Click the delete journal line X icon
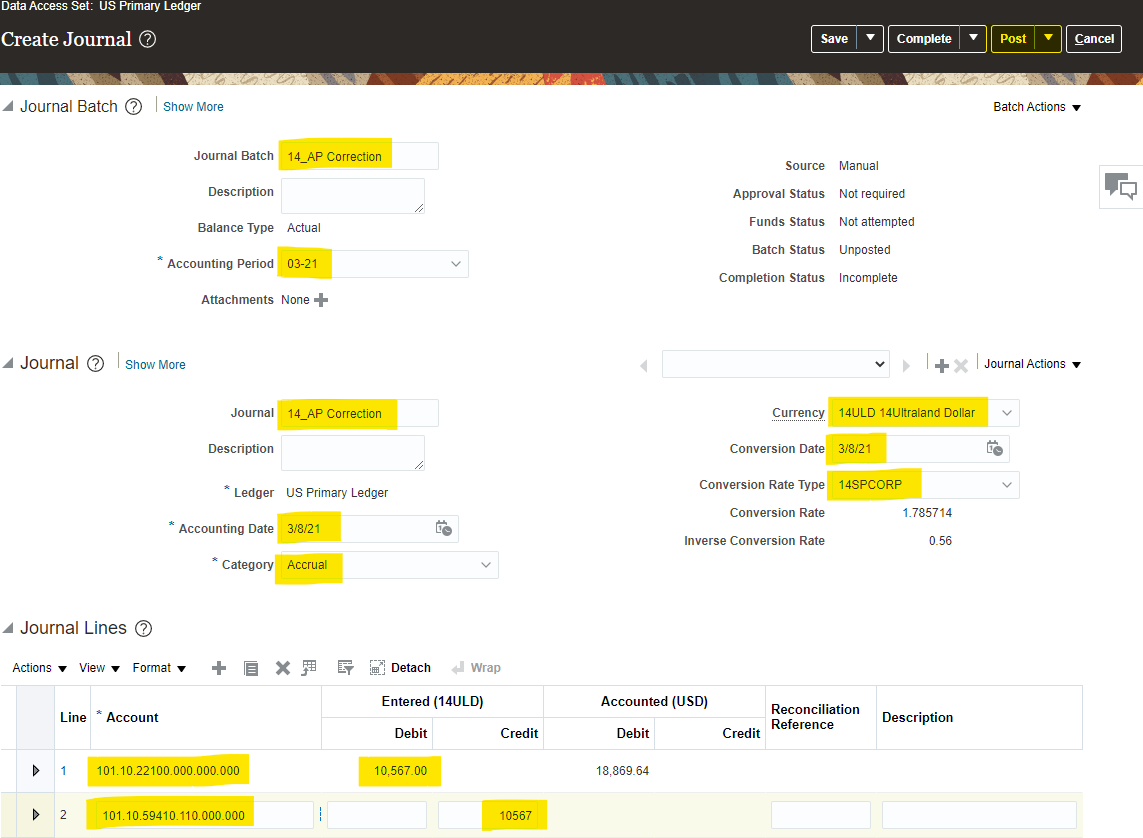Image resolution: width=1143 pixels, height=838 pixels. click(x=283, y=668)
